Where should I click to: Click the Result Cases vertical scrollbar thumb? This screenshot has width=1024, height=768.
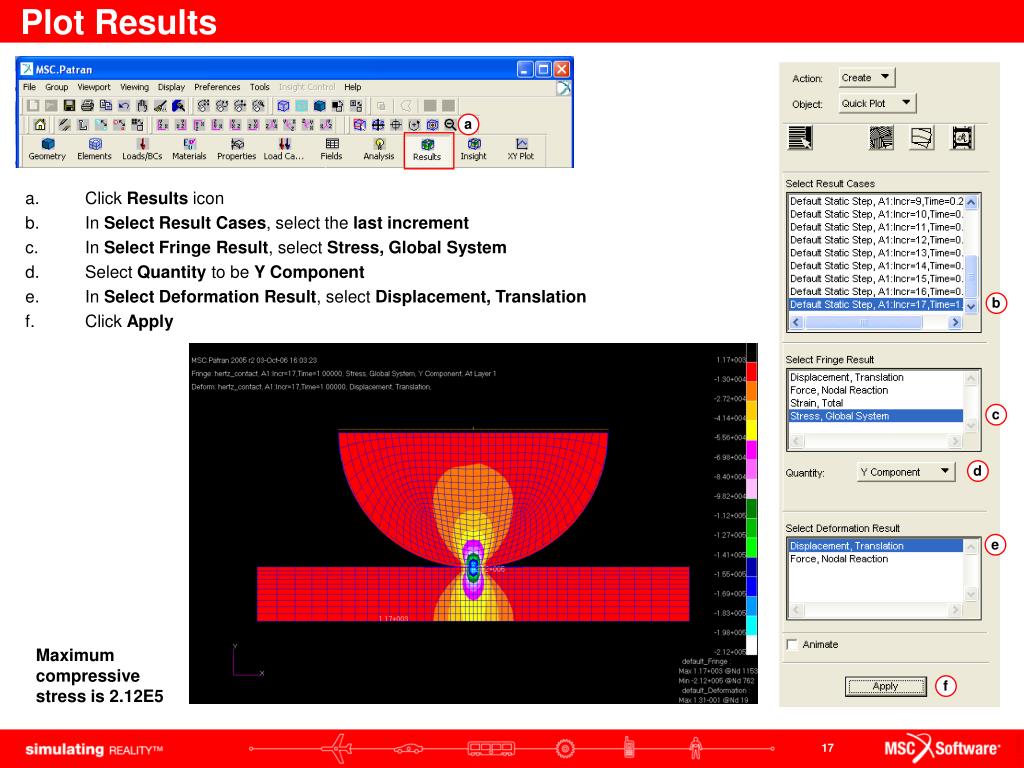971,276
